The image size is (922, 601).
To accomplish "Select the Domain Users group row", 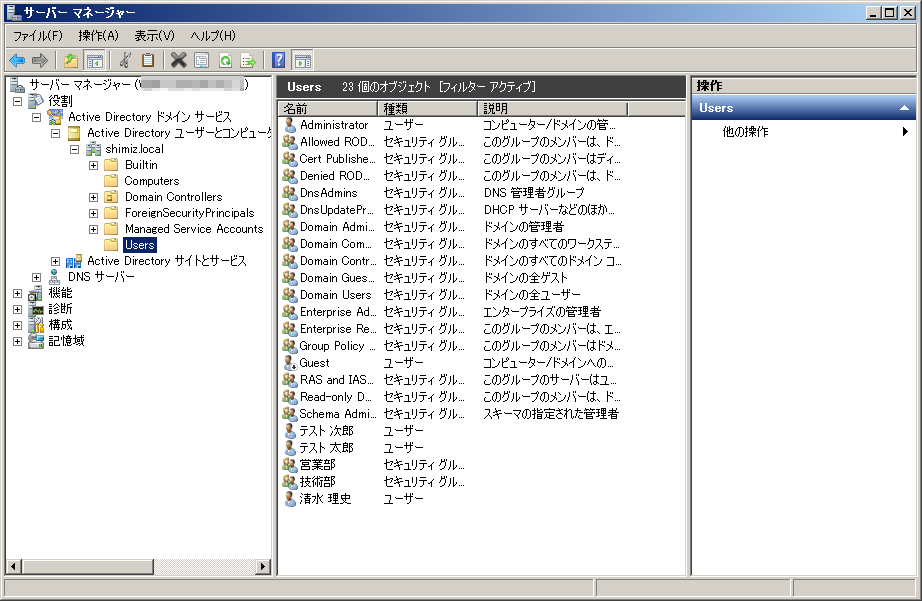I will [x=335, y=295].
